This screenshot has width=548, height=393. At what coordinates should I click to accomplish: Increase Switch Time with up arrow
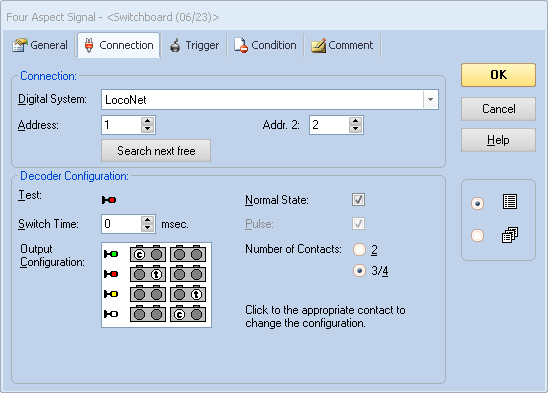[147, 220]
